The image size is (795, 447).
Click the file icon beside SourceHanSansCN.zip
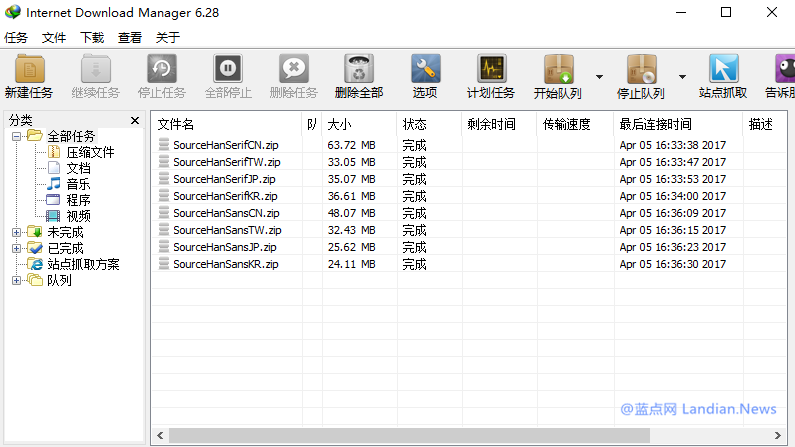[x=163, y=213]
